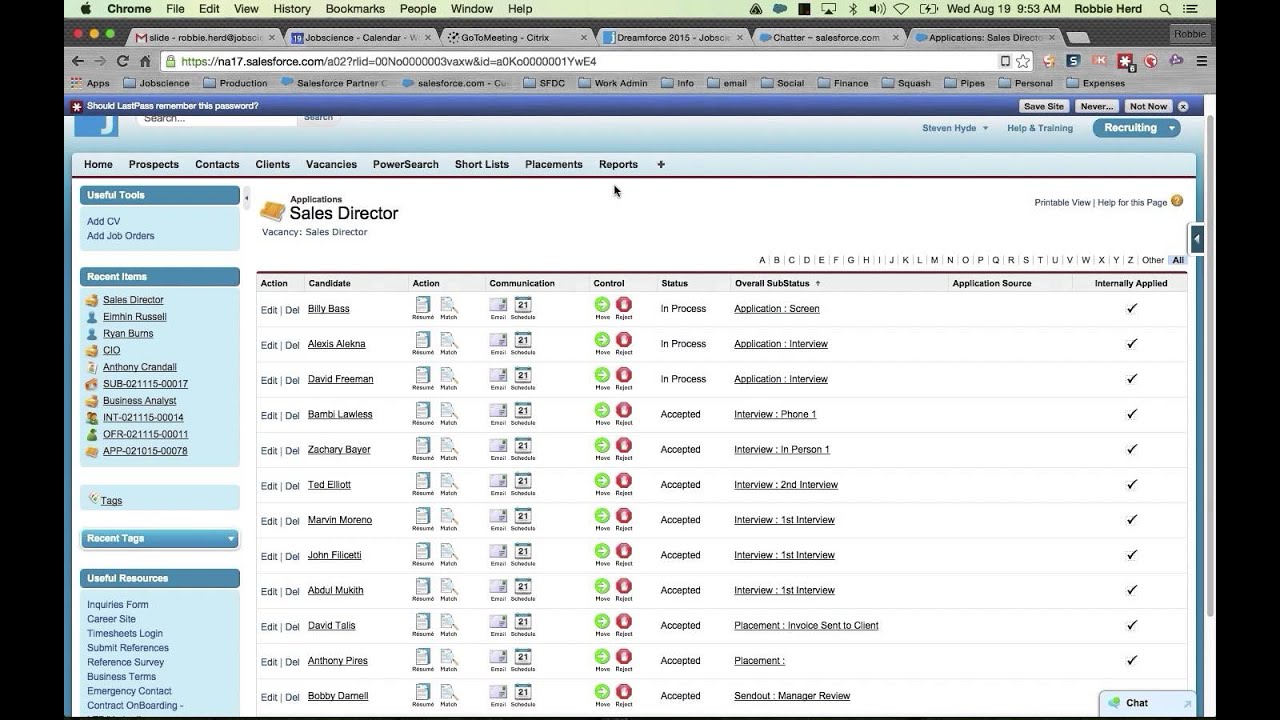Show All in the alphabet filter
This screenshot has height=720, width=1280.
pyautogui.click(x=1178, y=260)
